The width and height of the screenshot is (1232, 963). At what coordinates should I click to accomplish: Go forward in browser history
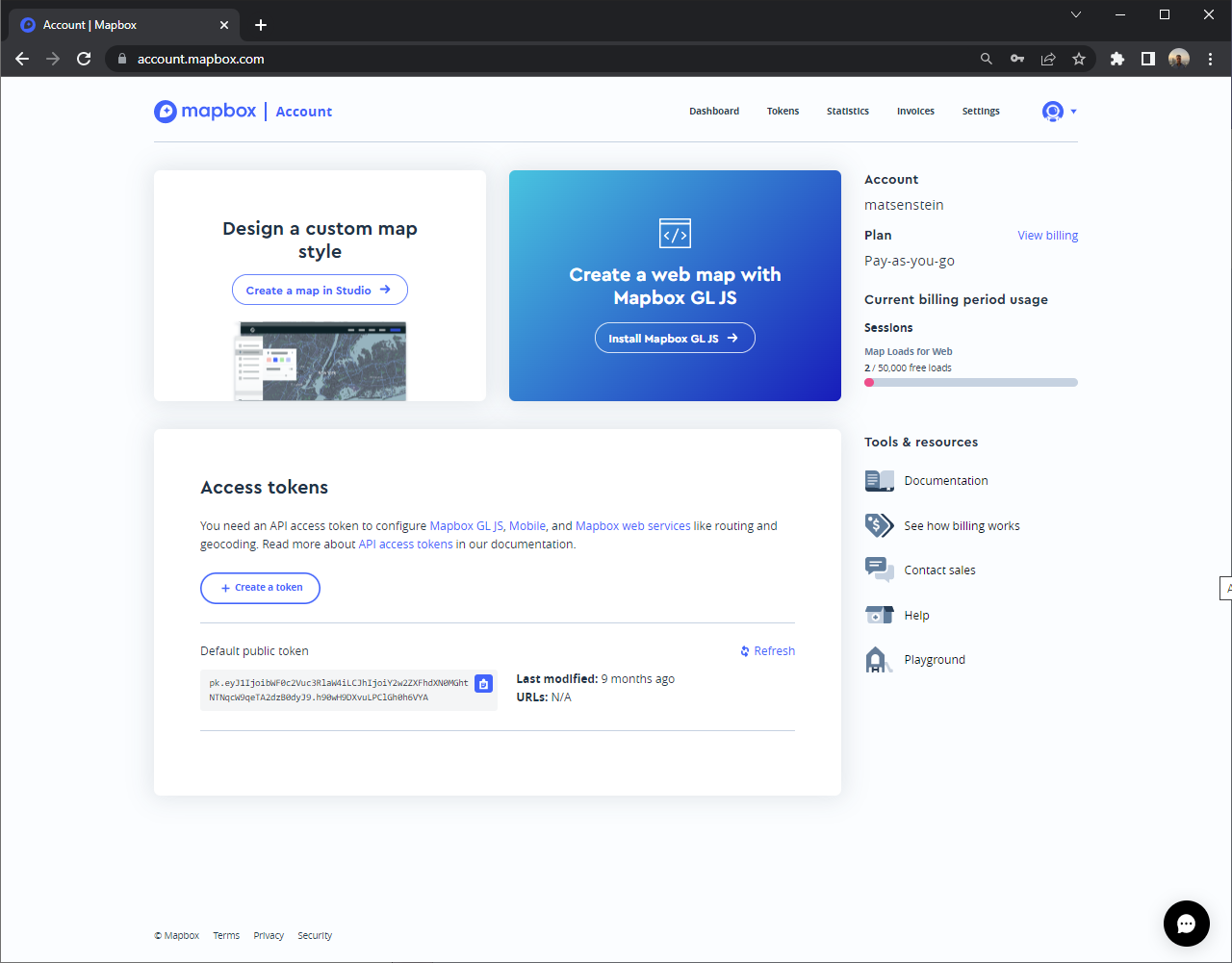click(x=53, y=59)
